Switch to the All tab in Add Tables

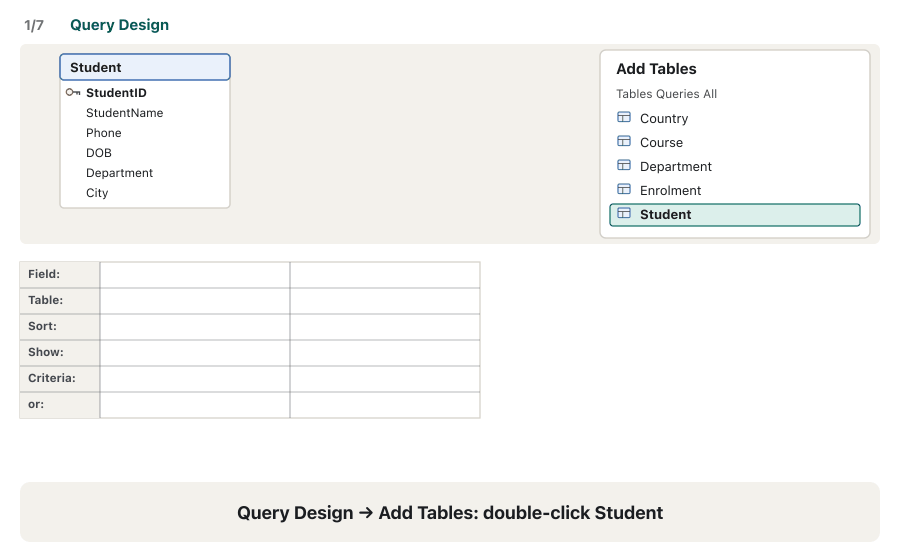click(x=710, y=94)
